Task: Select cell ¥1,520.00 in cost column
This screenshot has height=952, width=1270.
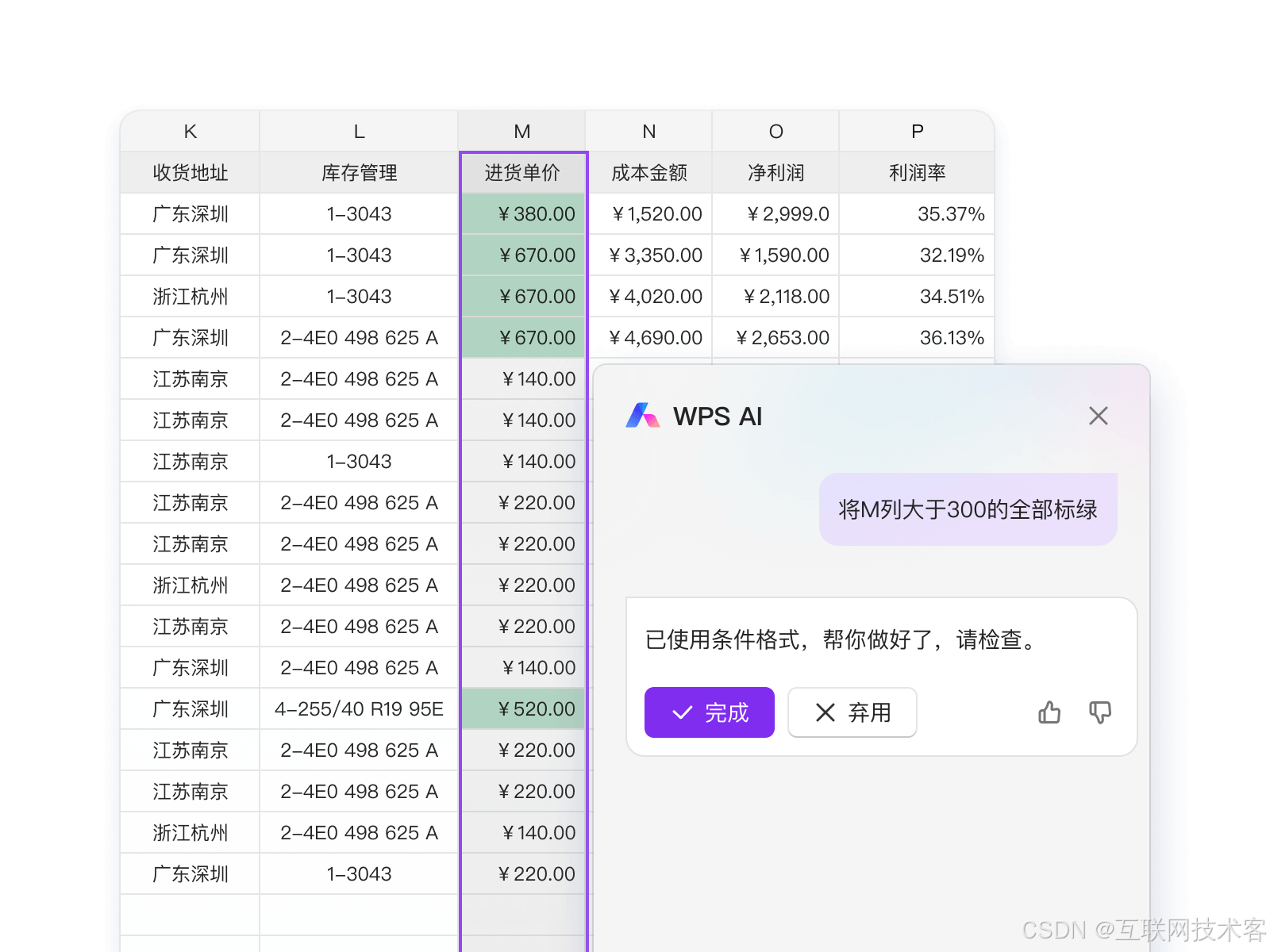Action: point(650,214)
